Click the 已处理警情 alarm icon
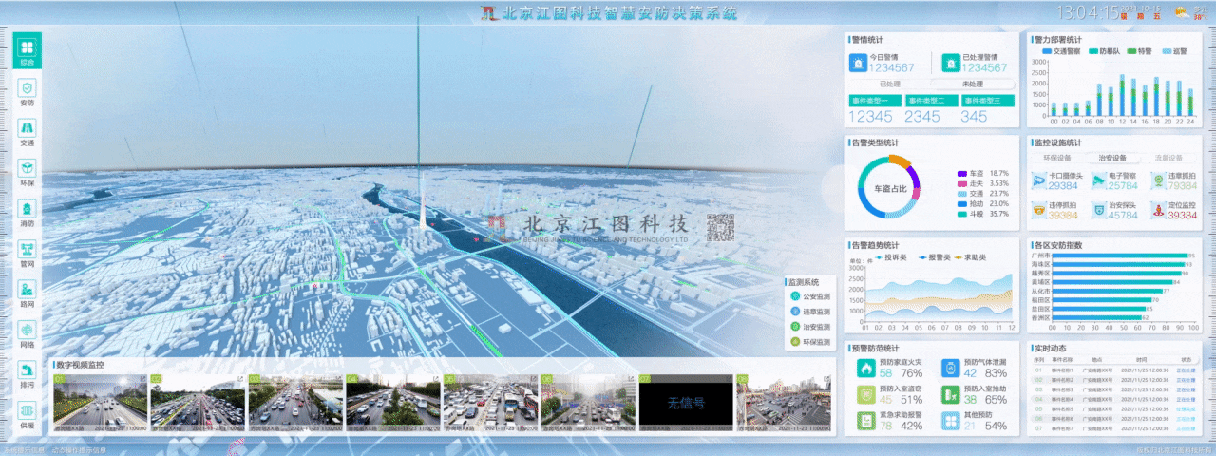Viewport: 1216px width, 456px height. click(951, 63)
